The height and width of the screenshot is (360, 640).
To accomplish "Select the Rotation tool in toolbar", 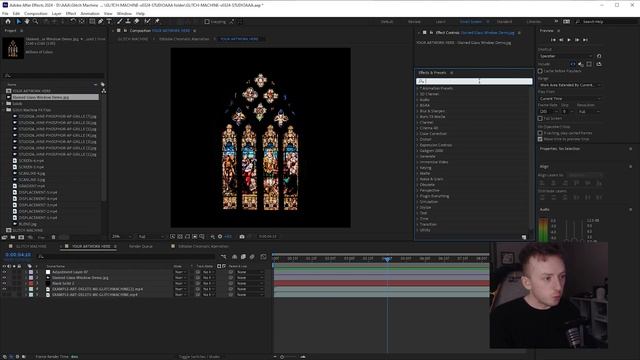I will point(73,22).
